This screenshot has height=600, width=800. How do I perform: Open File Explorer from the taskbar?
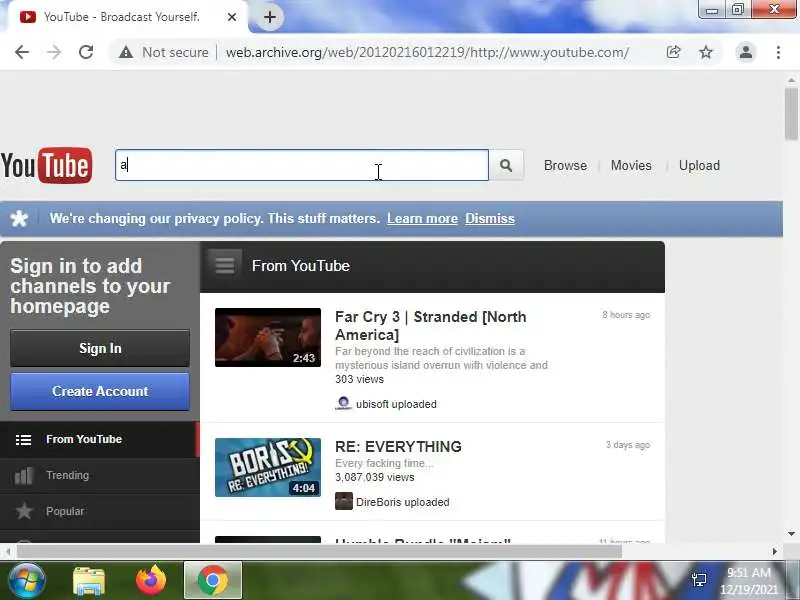(89, 581)
